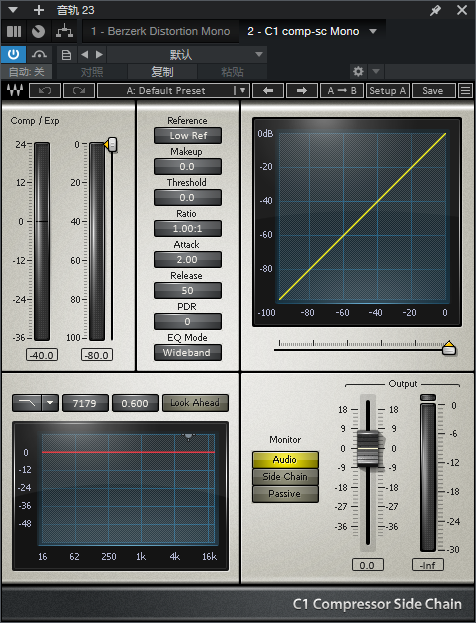Toggle 自动: 关 automation mode
This screenshot has width=476, height=623.
pos(27,72)
